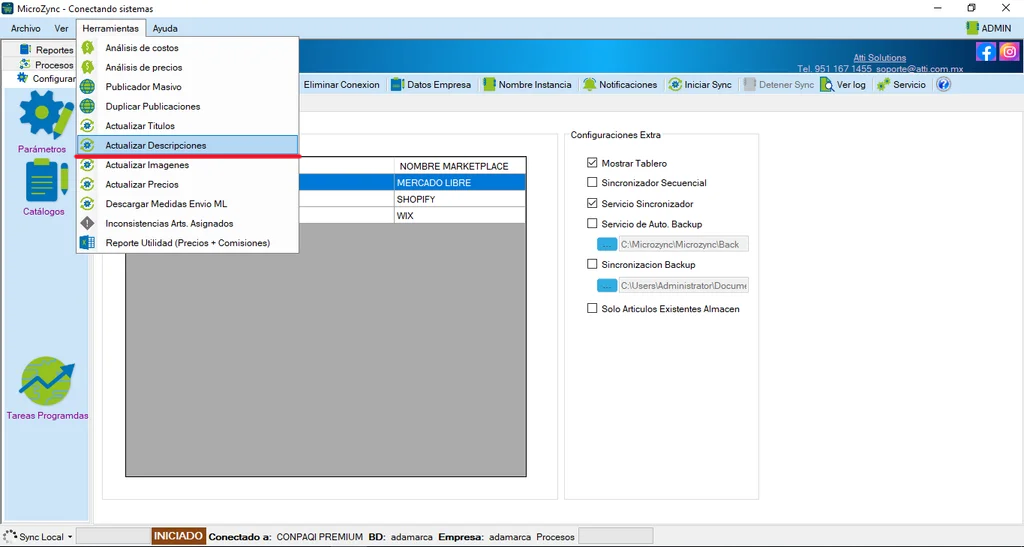Open the Instagram icon in header
Screen dimensions: 1024x547
point(1009,52)
